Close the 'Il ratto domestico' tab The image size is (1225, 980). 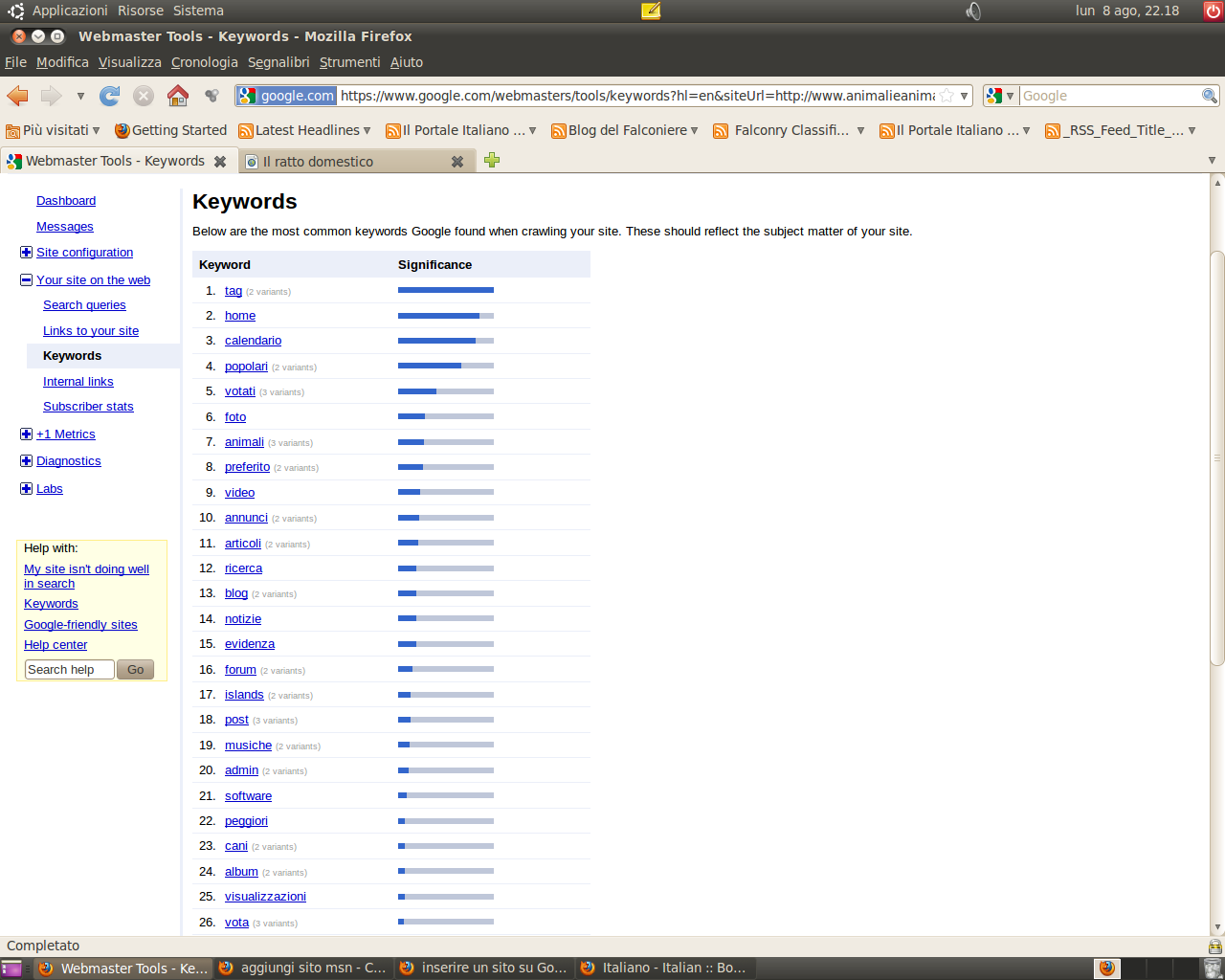[457, 162]
